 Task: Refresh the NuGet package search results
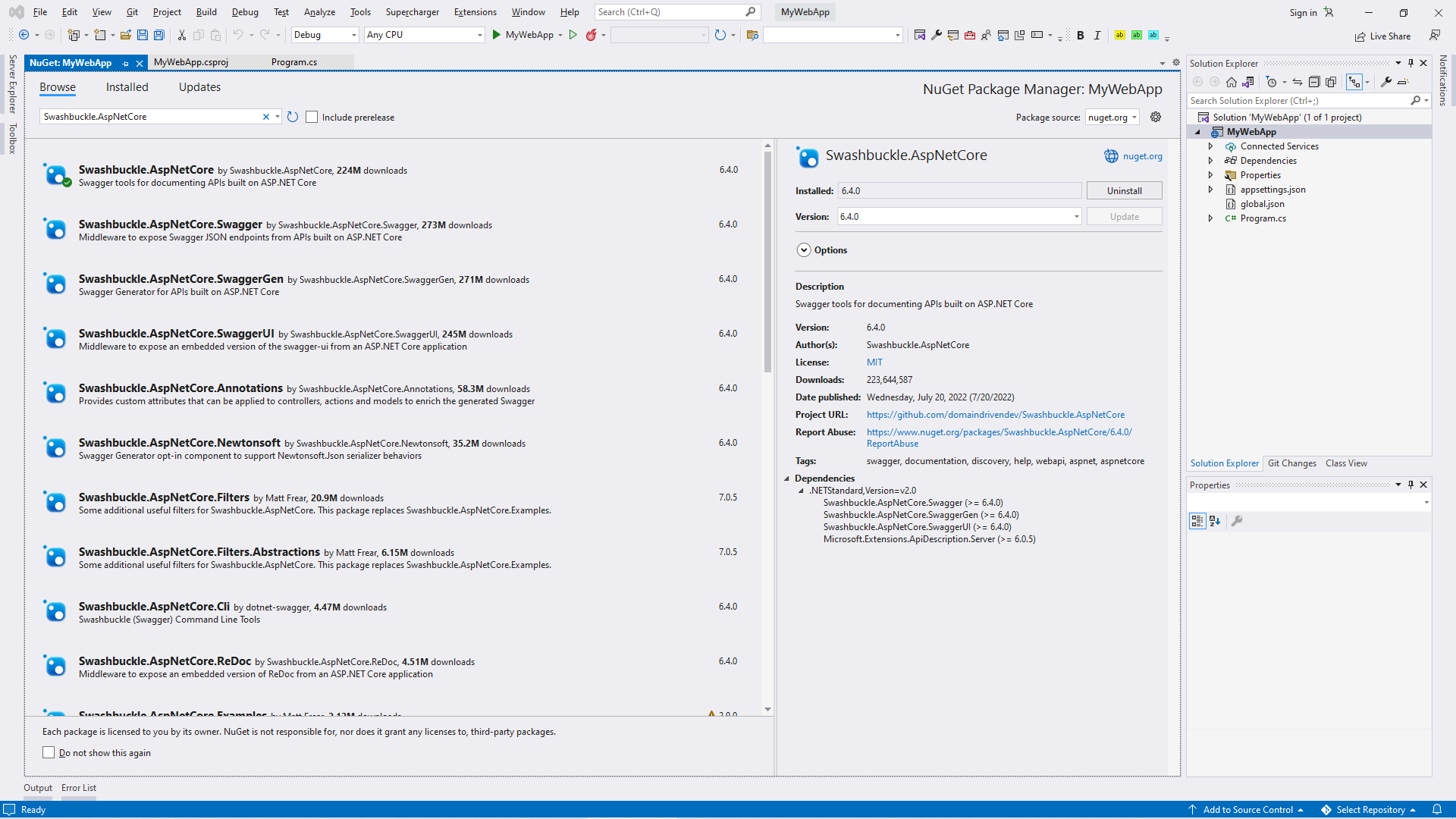click(x=293, y=117)
